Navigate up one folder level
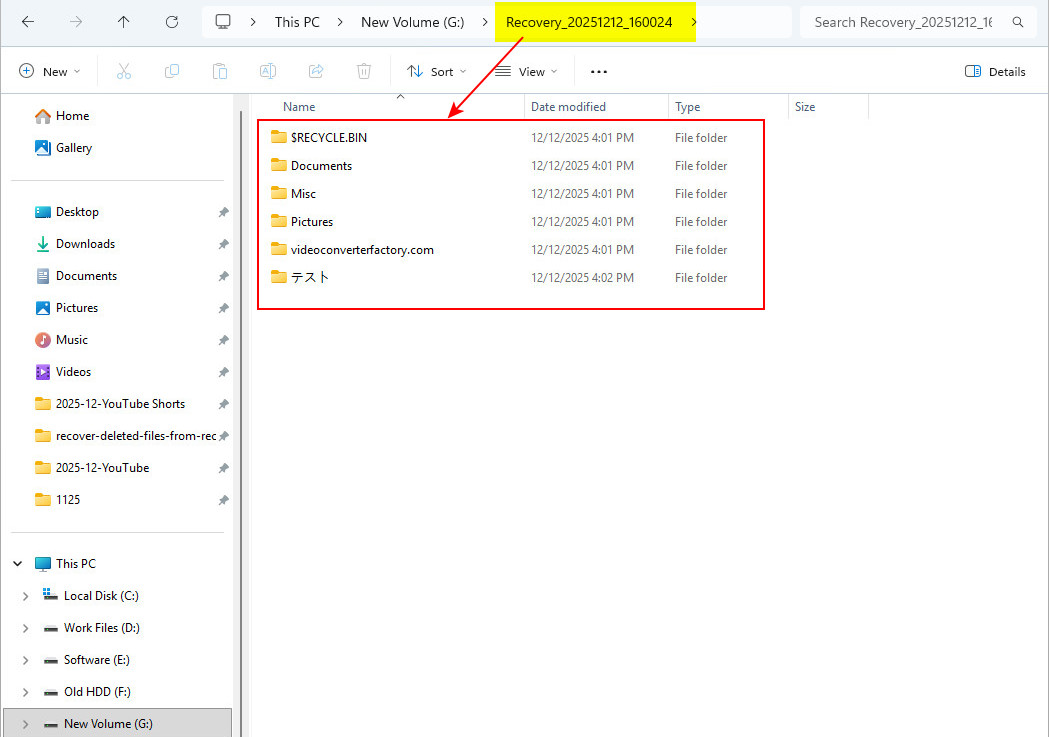This screenshot has width=1049, height=737. pyautogui.click(x=121, y=21)
